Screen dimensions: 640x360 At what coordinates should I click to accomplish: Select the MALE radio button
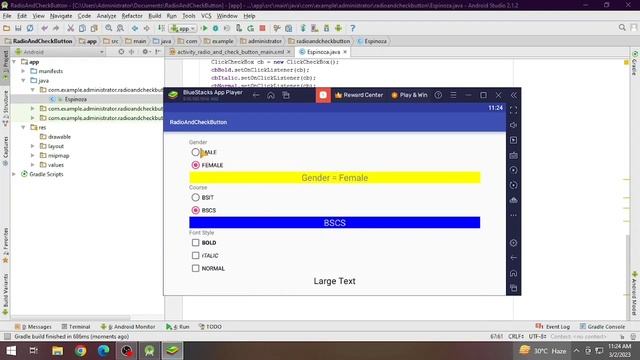coord(196,152)
